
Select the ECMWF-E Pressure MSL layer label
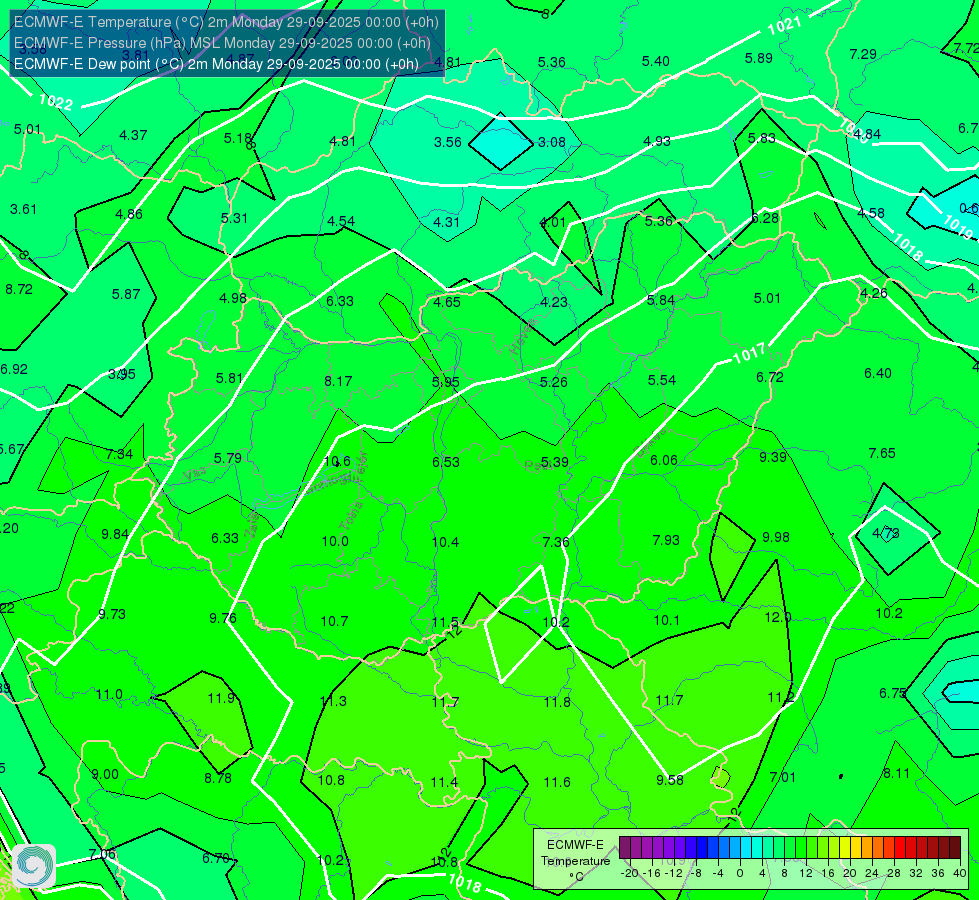[222, 43]
